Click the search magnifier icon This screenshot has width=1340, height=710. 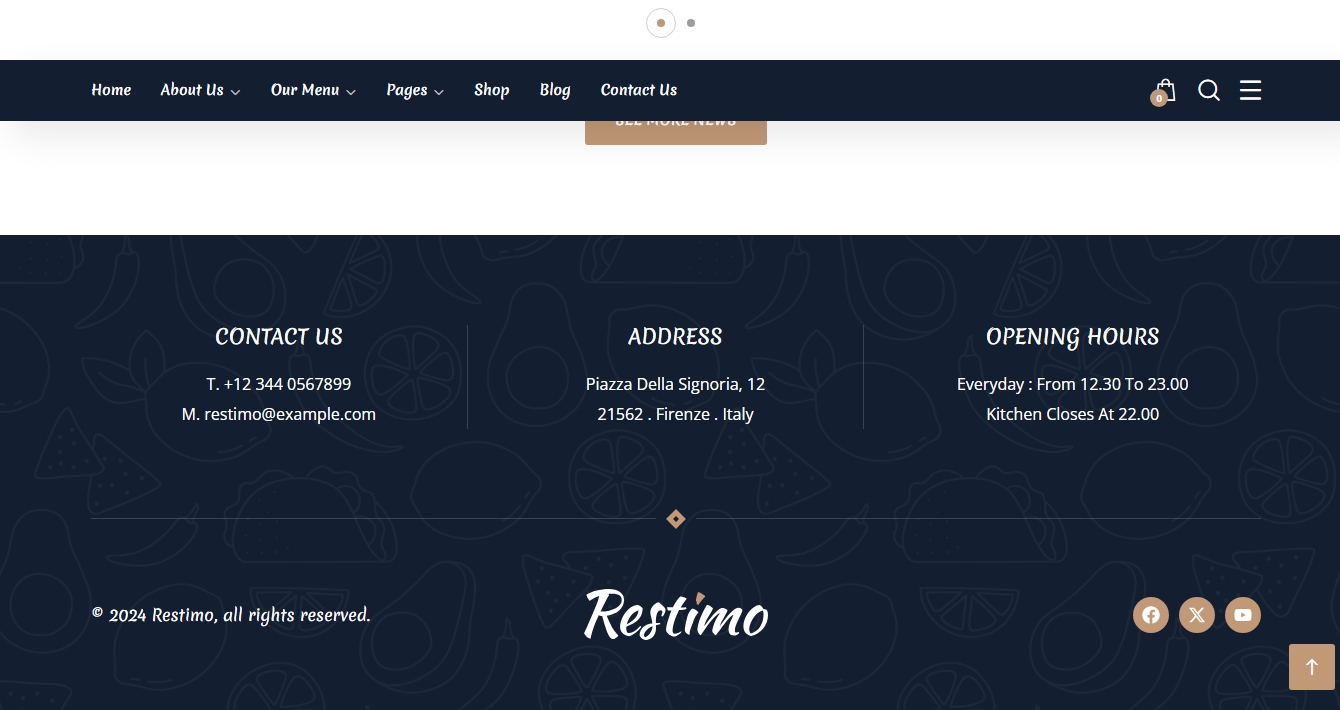(1208, 90)
